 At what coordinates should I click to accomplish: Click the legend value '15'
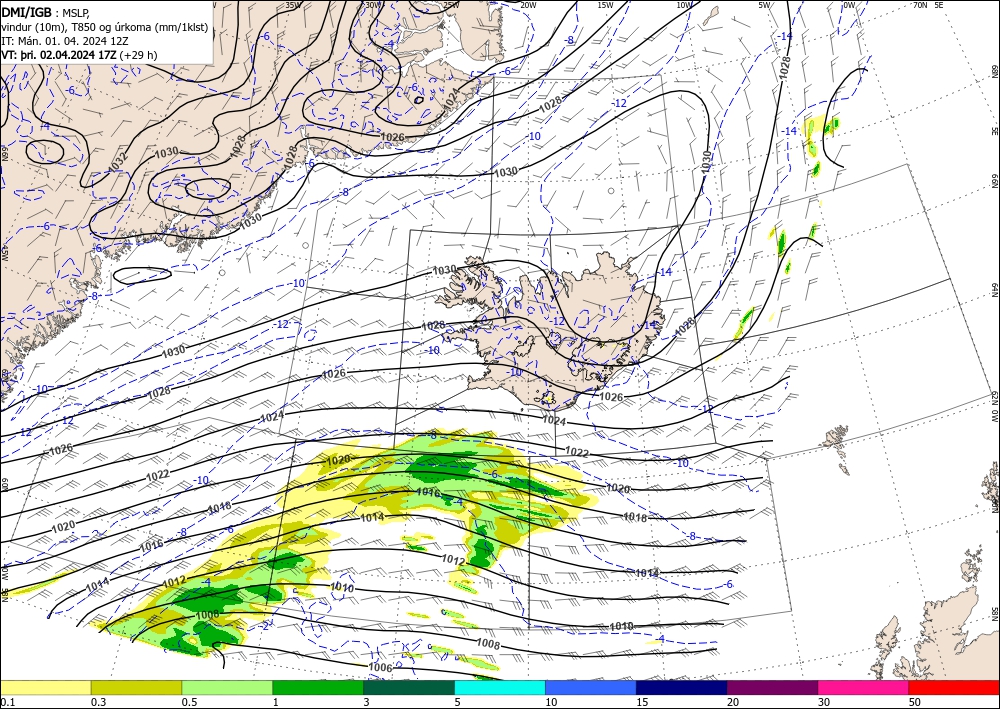coord(642,702)
